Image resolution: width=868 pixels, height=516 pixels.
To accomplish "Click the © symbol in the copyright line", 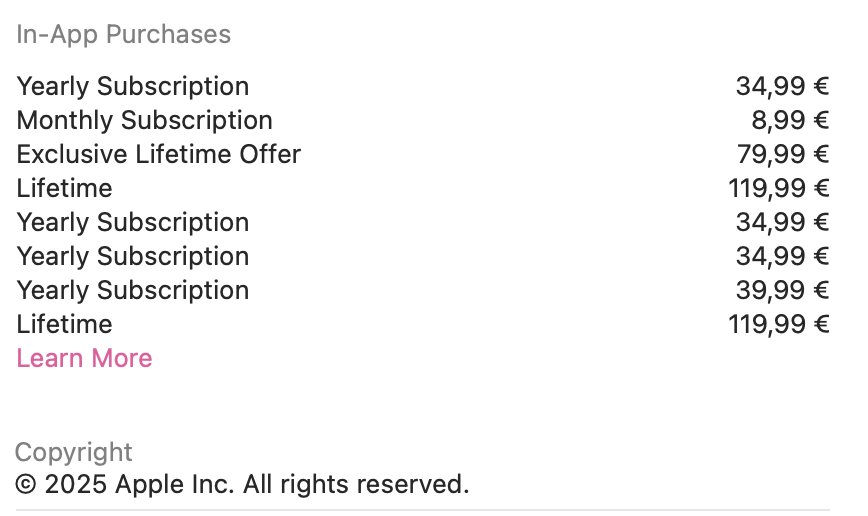I will coord(25,485).
